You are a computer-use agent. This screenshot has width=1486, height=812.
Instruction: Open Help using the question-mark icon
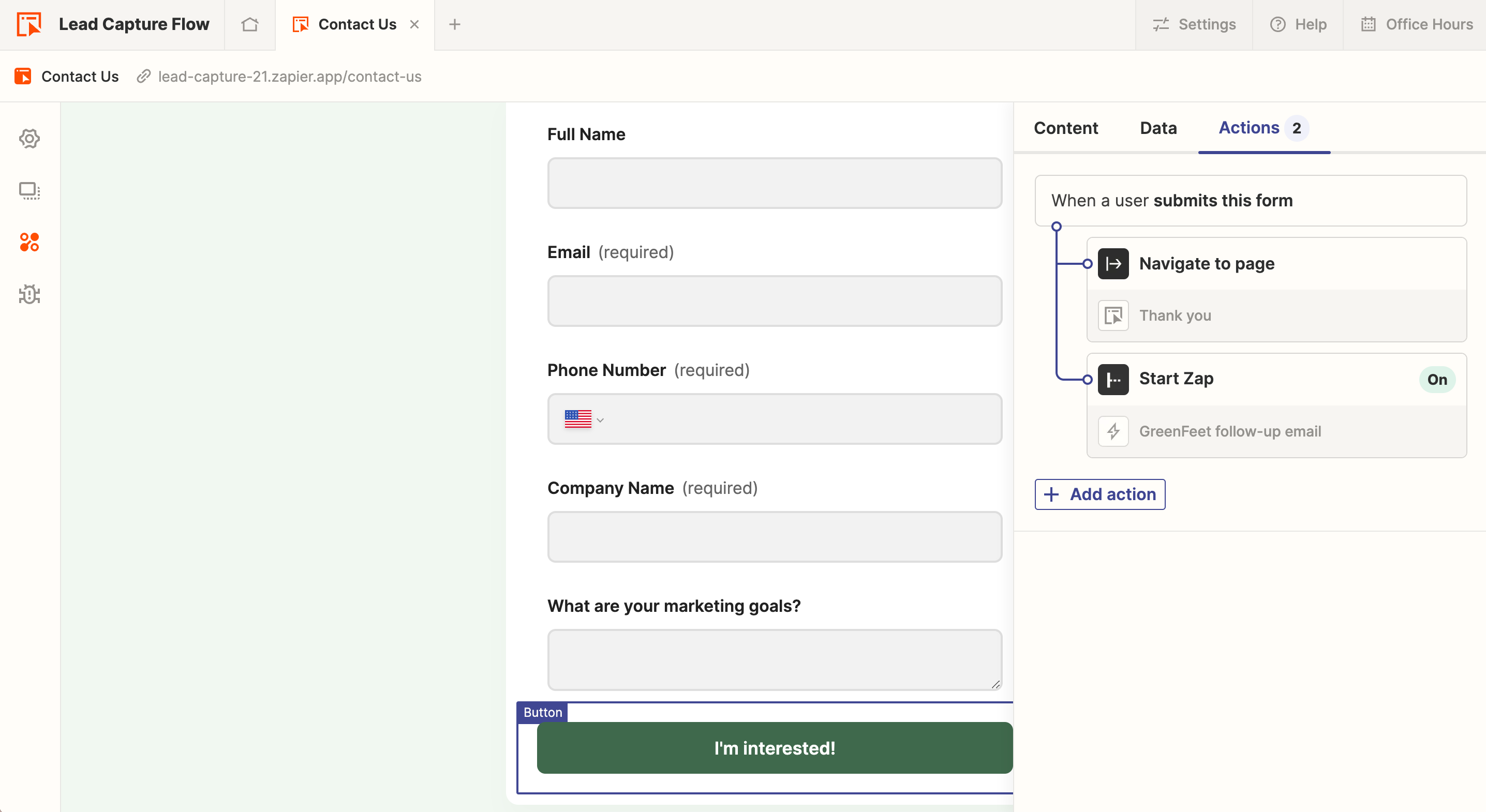tap(1277, 24)
